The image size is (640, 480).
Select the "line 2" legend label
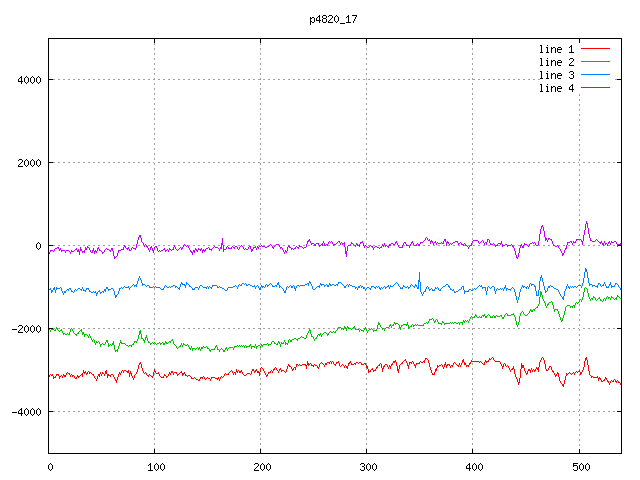(x=556, y=62)
